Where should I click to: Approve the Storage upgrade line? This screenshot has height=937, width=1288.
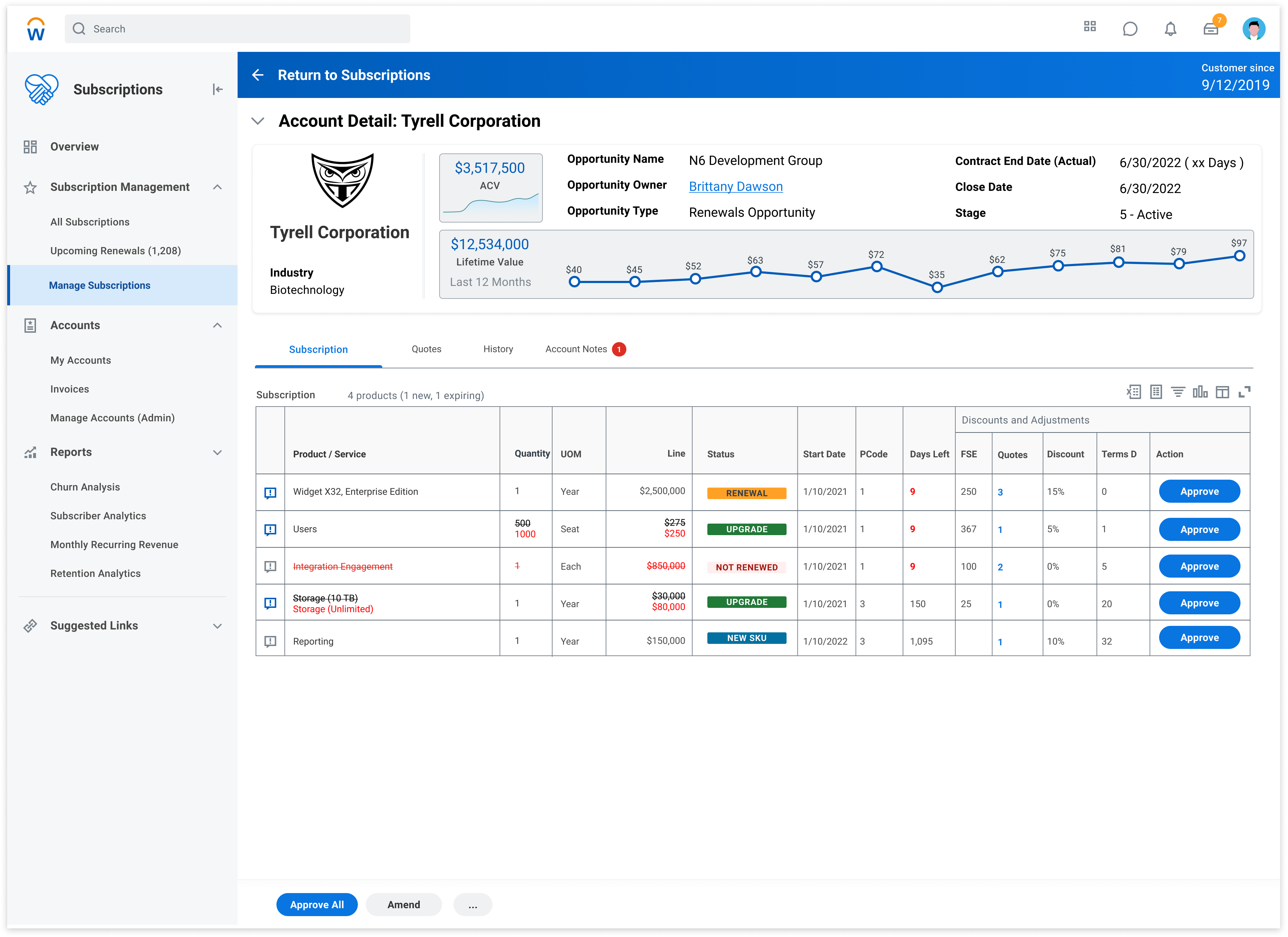tap(1199, 604)
